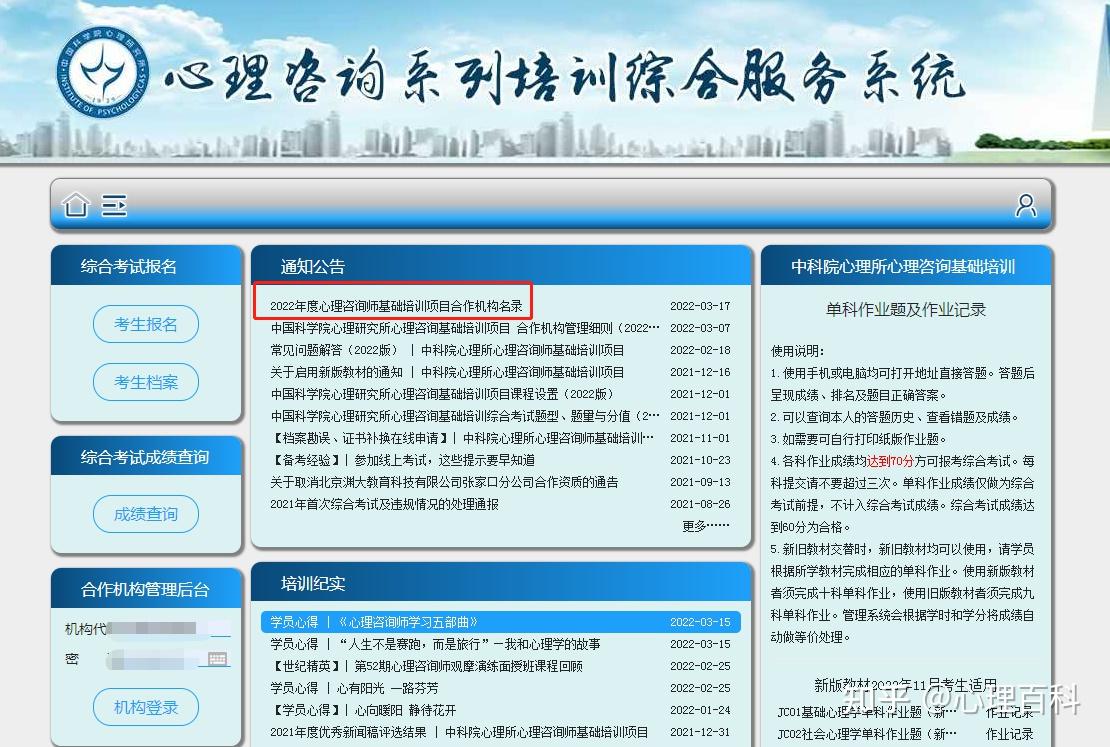The width and height of the screenshot is (1110, 747).
Task: Open 学员心得《心理咨询师学习五部曲》 article
Action: (374, 622)
